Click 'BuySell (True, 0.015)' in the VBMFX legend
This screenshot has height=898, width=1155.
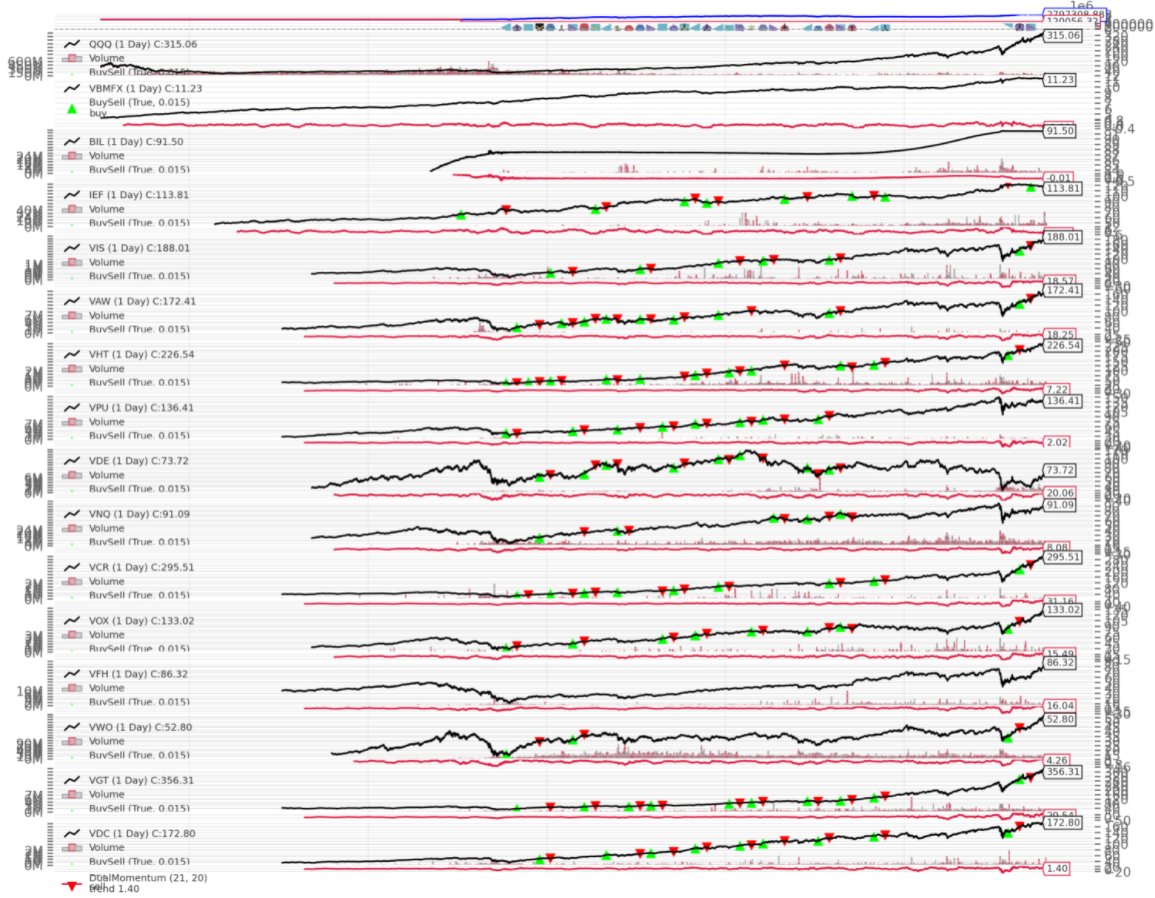pos(139,102)
